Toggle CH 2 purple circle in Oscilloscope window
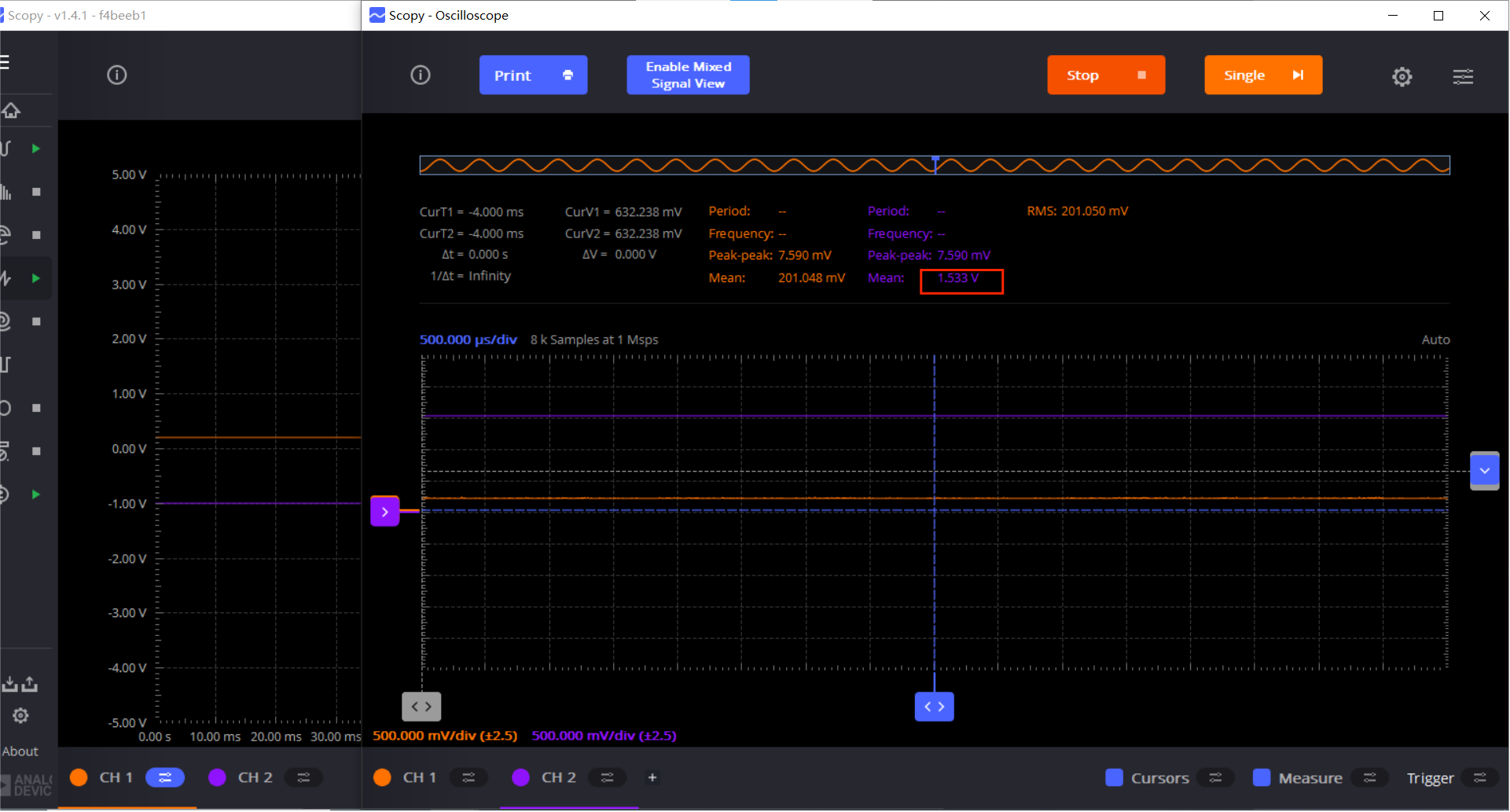This screenshot has width=1510, height=812. [520, 777]
